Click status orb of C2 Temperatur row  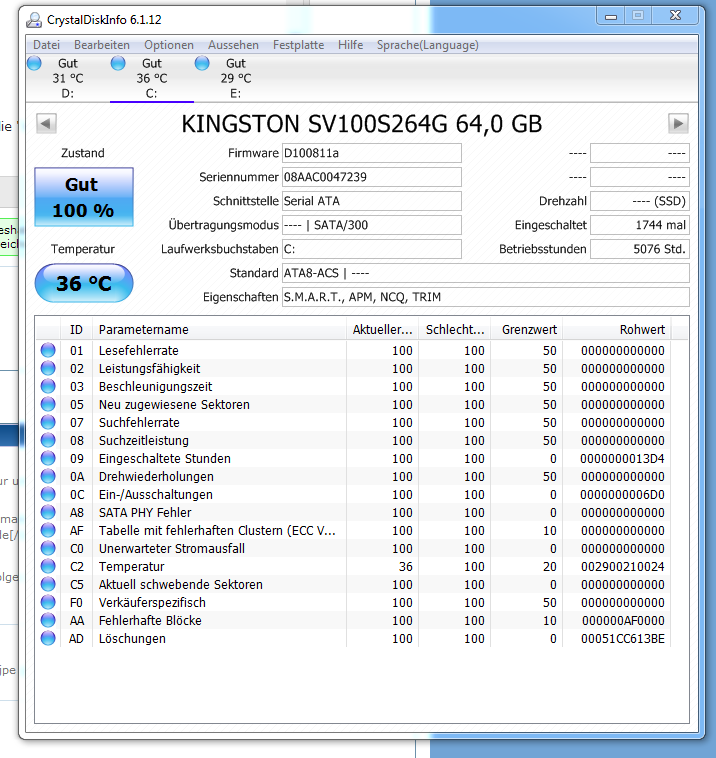click(x=48, y=566)
